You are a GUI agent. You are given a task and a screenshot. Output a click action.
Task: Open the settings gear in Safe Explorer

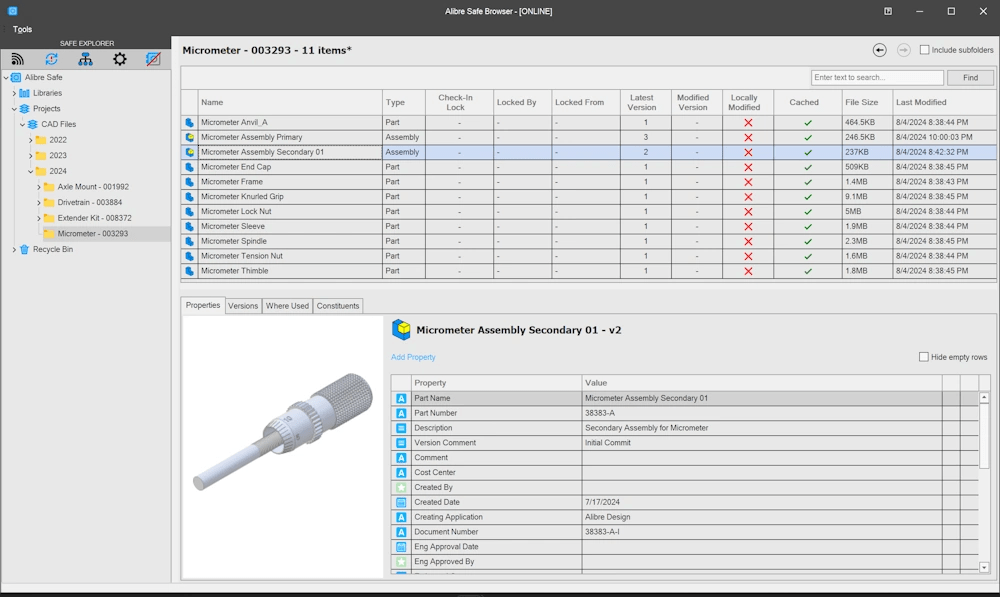[120, 59]
